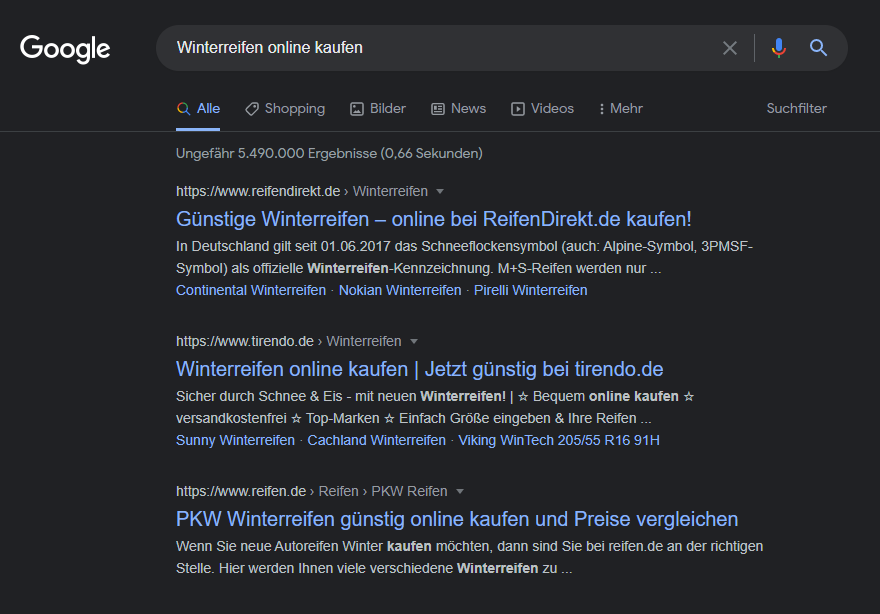
Task: Click the https://www.reifen.de URL breadcrumb
Action: [x=241, y=491]
